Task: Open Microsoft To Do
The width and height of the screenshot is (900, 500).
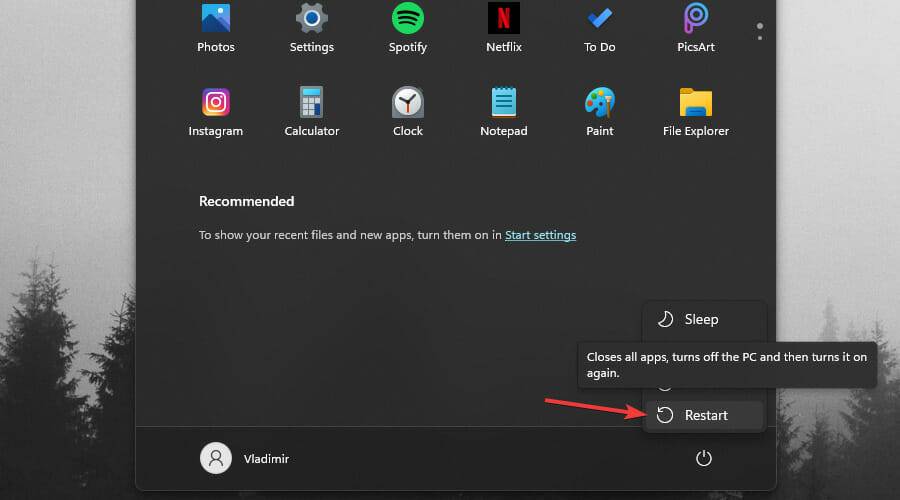Action: (599, 27)
